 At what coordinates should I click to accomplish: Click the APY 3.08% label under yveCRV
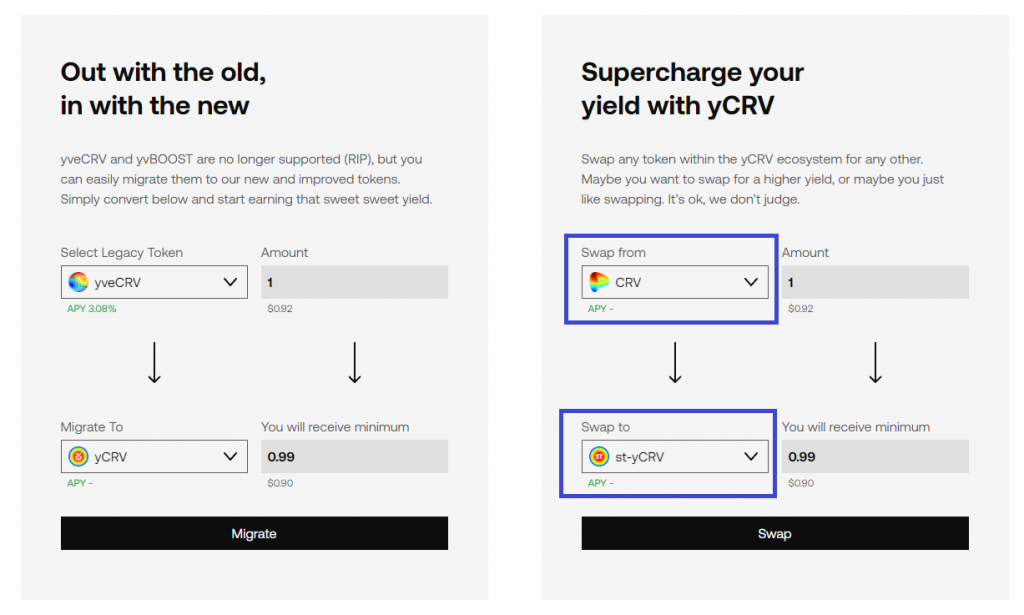tap(91, 309)
